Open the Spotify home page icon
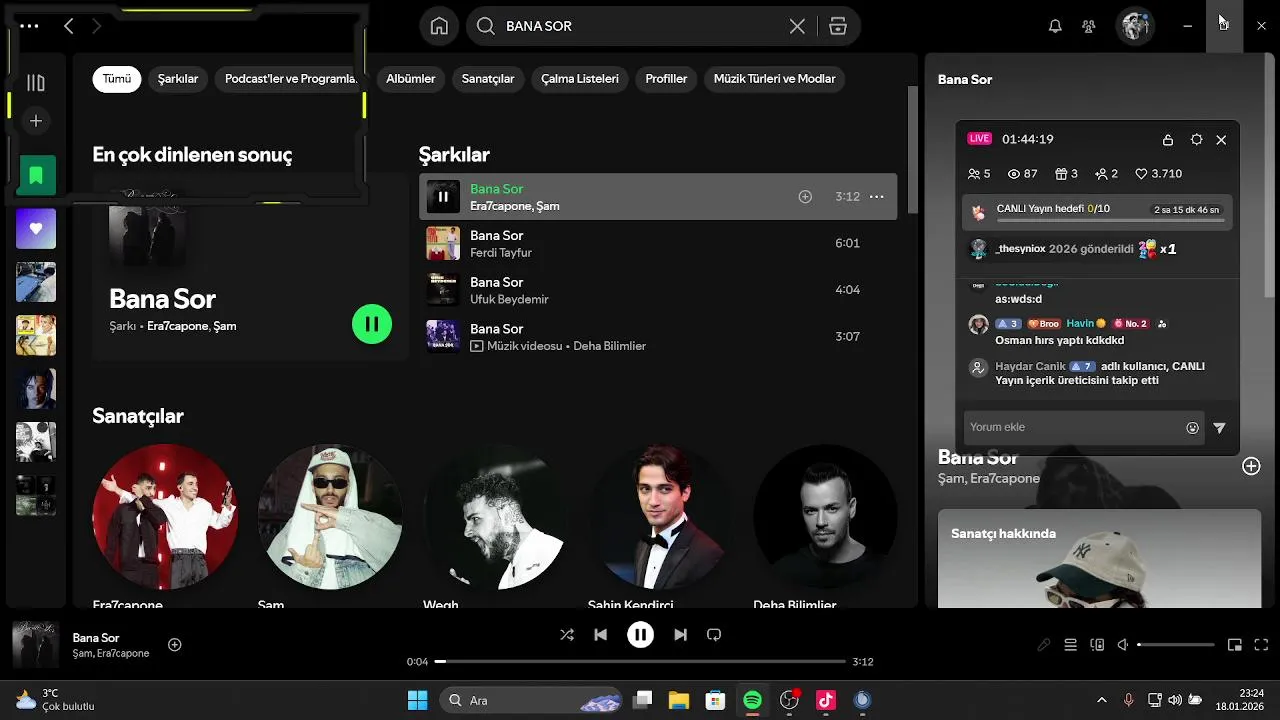Image resolution: width=1280 pixels, height=720 pixels. (439, 26)
